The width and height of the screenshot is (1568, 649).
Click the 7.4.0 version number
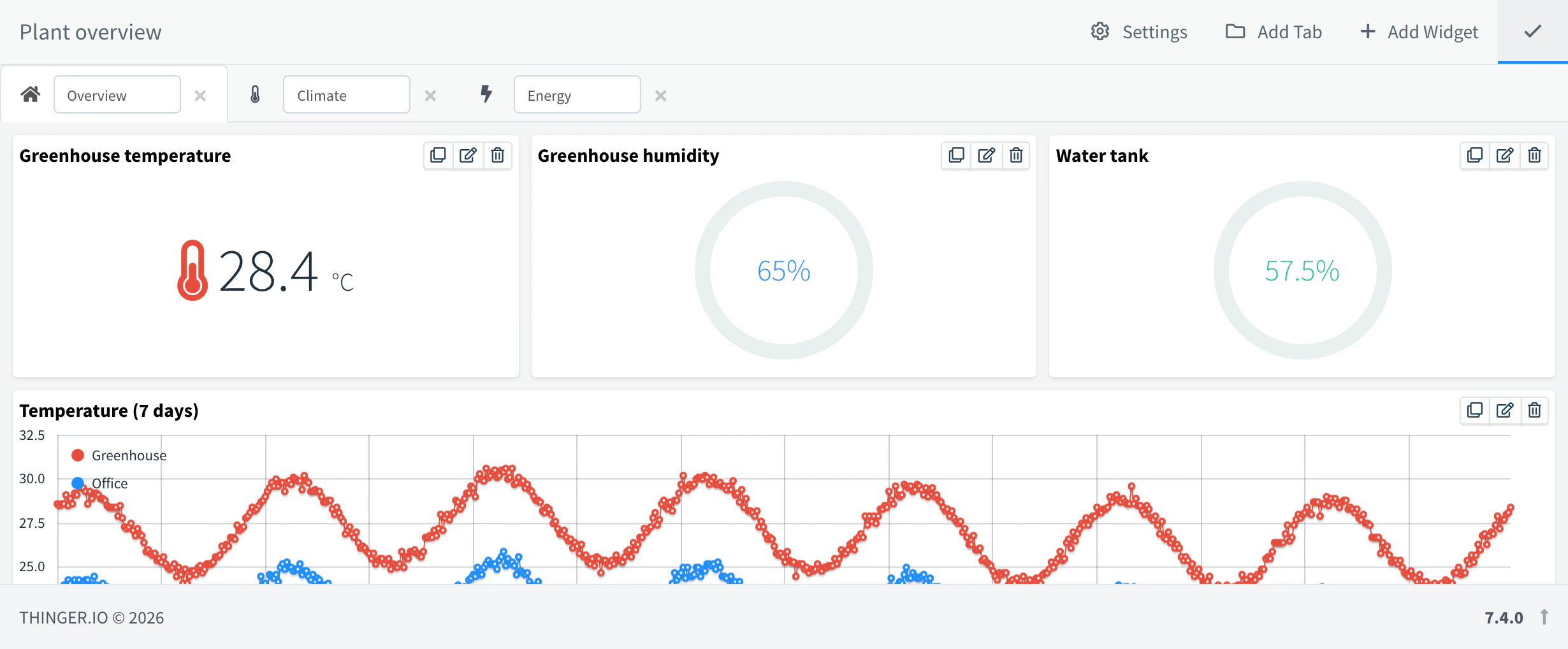point(1504,618)
